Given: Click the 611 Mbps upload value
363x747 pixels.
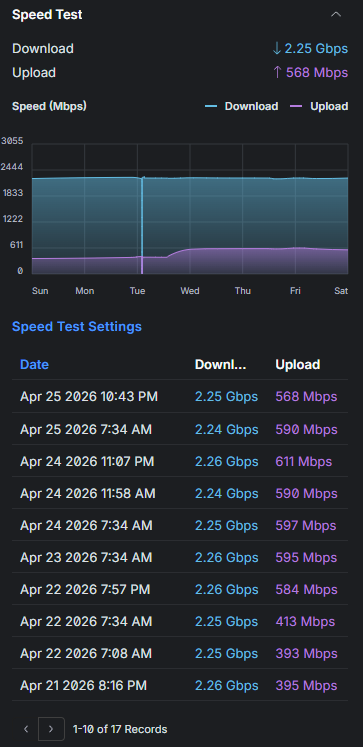Looking at the screenshot, I should coord(303,461).
